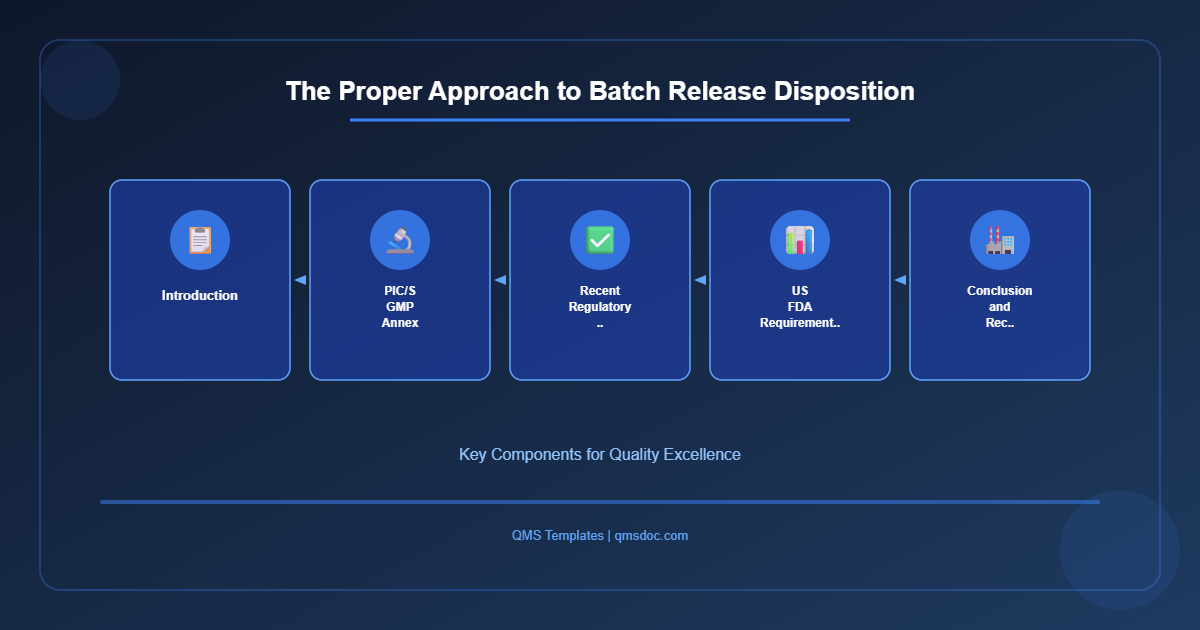This screenshot has height=630, width=1200.
Task: Expand the arrow between Introduction and PIC/S cards
Action: [300, 280]
